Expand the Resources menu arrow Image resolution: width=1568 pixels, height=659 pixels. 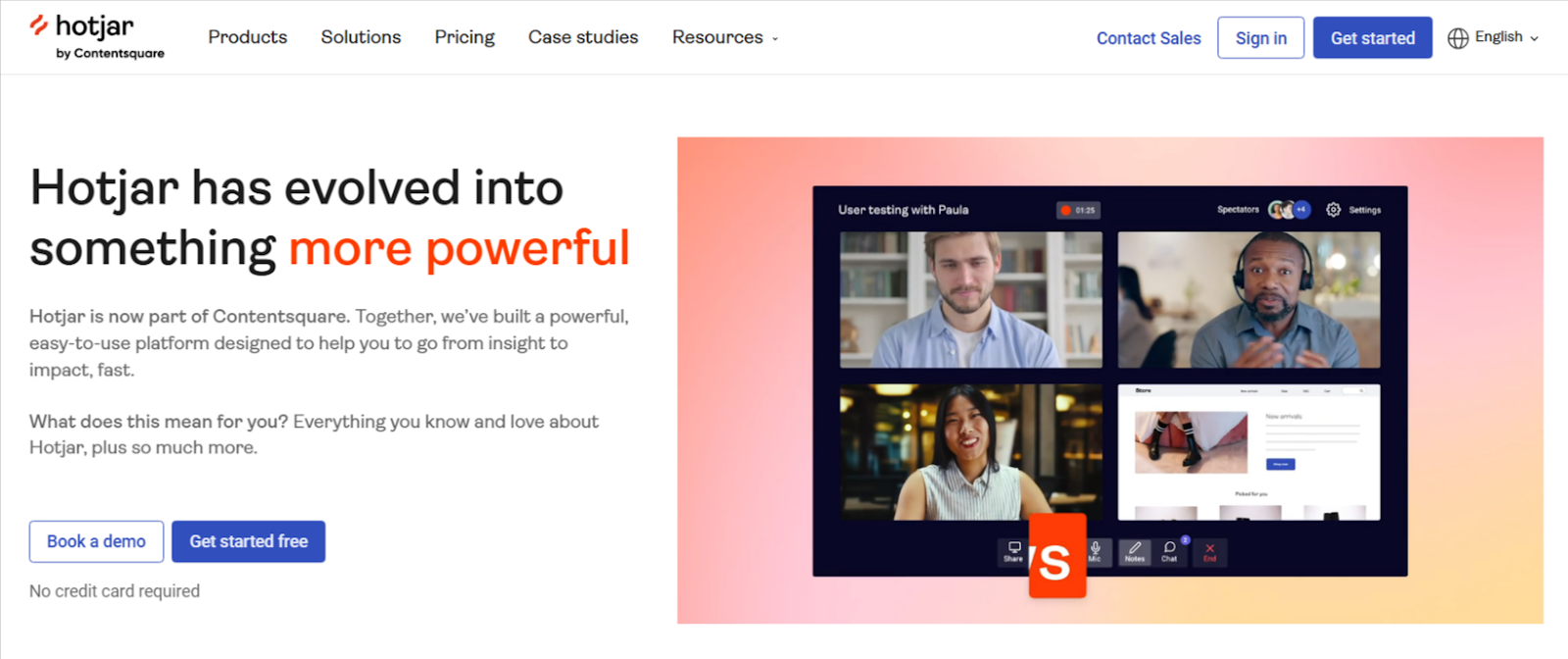tap(775, 39)
